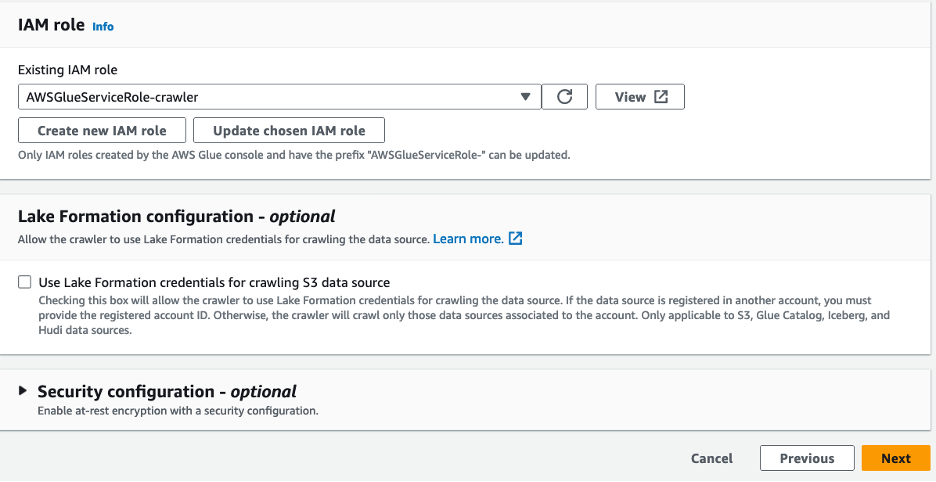Open the Learn more link
Screen dimensions: 936x482
(467, 239)
